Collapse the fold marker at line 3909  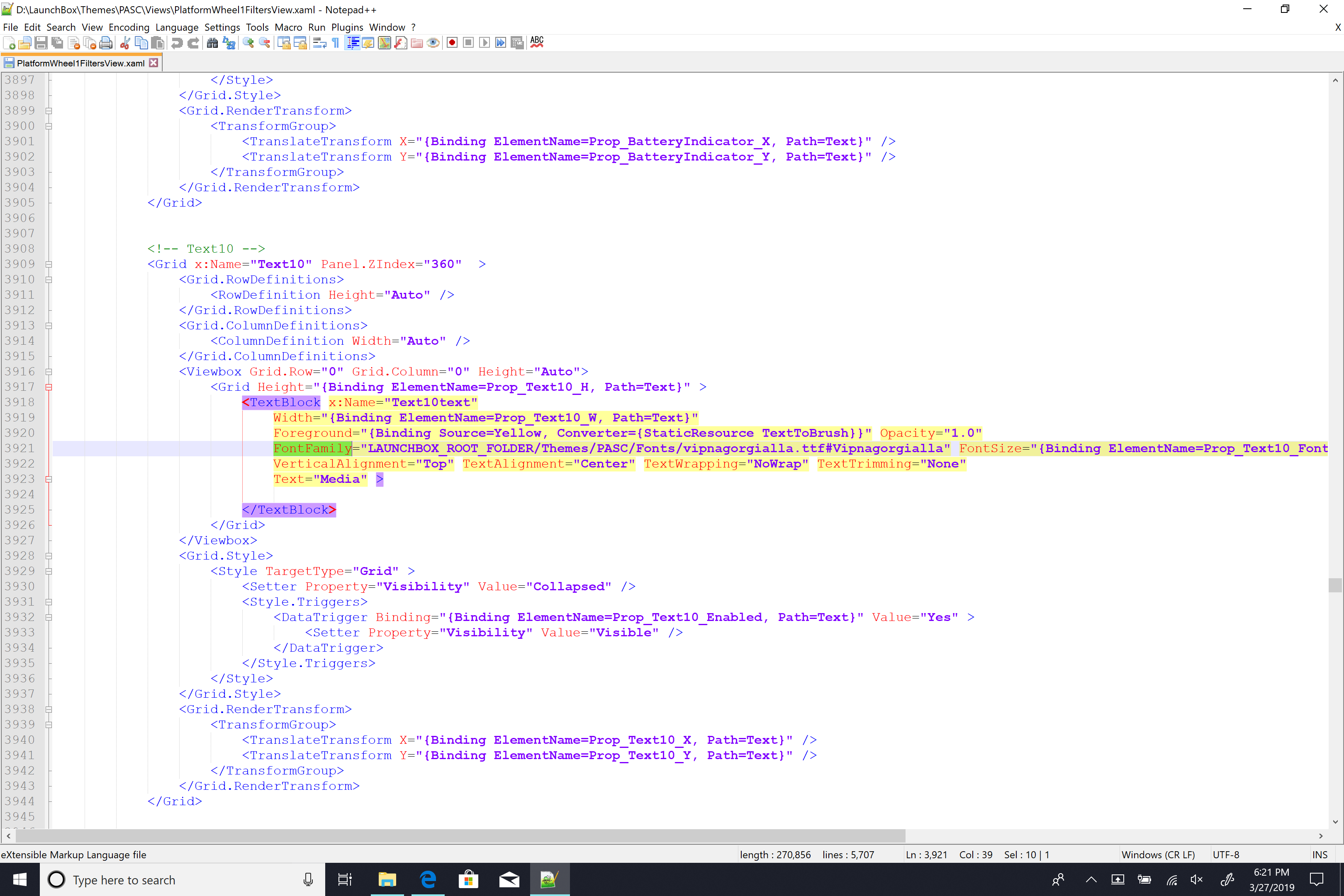click(x=49, y=265)
